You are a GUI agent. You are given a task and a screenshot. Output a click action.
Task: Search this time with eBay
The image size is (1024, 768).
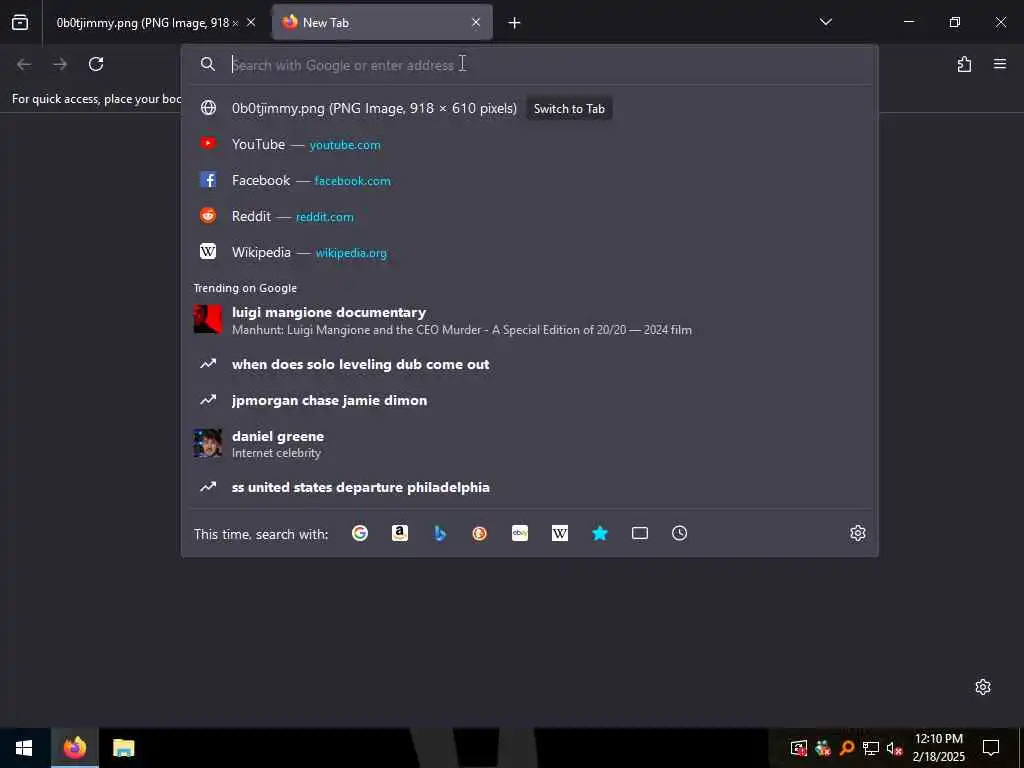pyautogui.click(x=520, y=534)
